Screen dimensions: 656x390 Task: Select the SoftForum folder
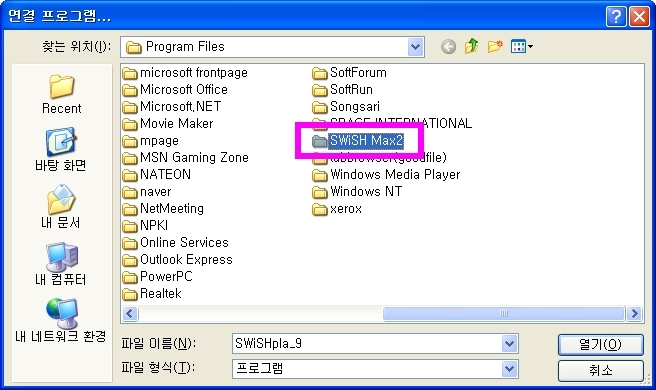click(x=349, y=73)
